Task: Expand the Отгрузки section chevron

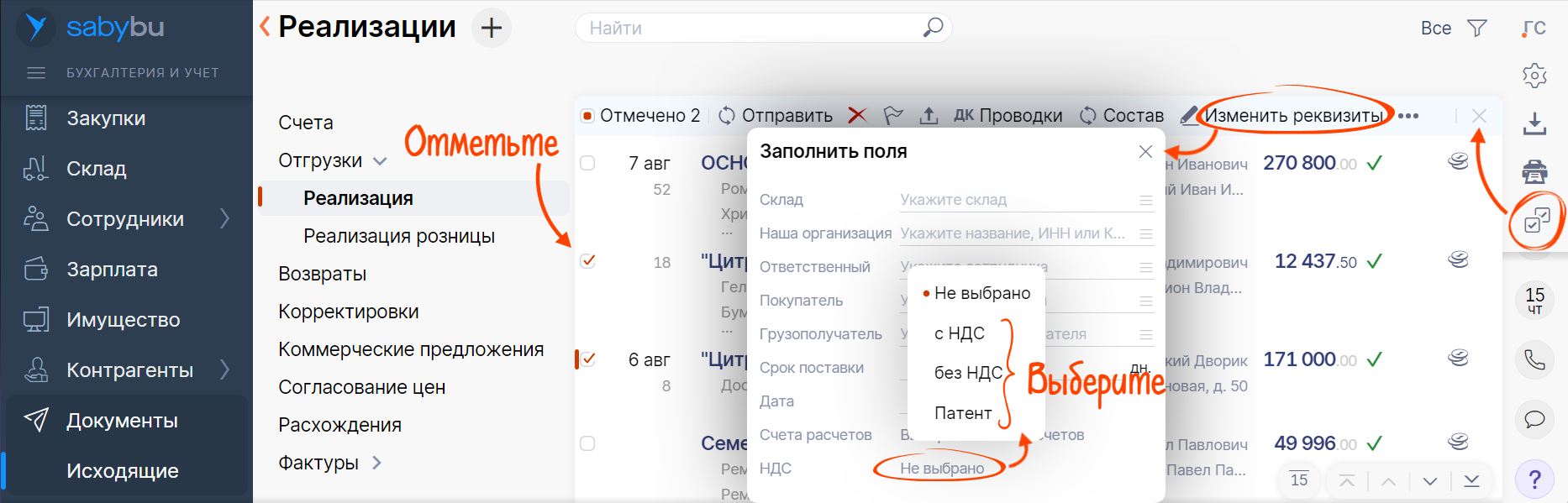Action: pos(380,160)
